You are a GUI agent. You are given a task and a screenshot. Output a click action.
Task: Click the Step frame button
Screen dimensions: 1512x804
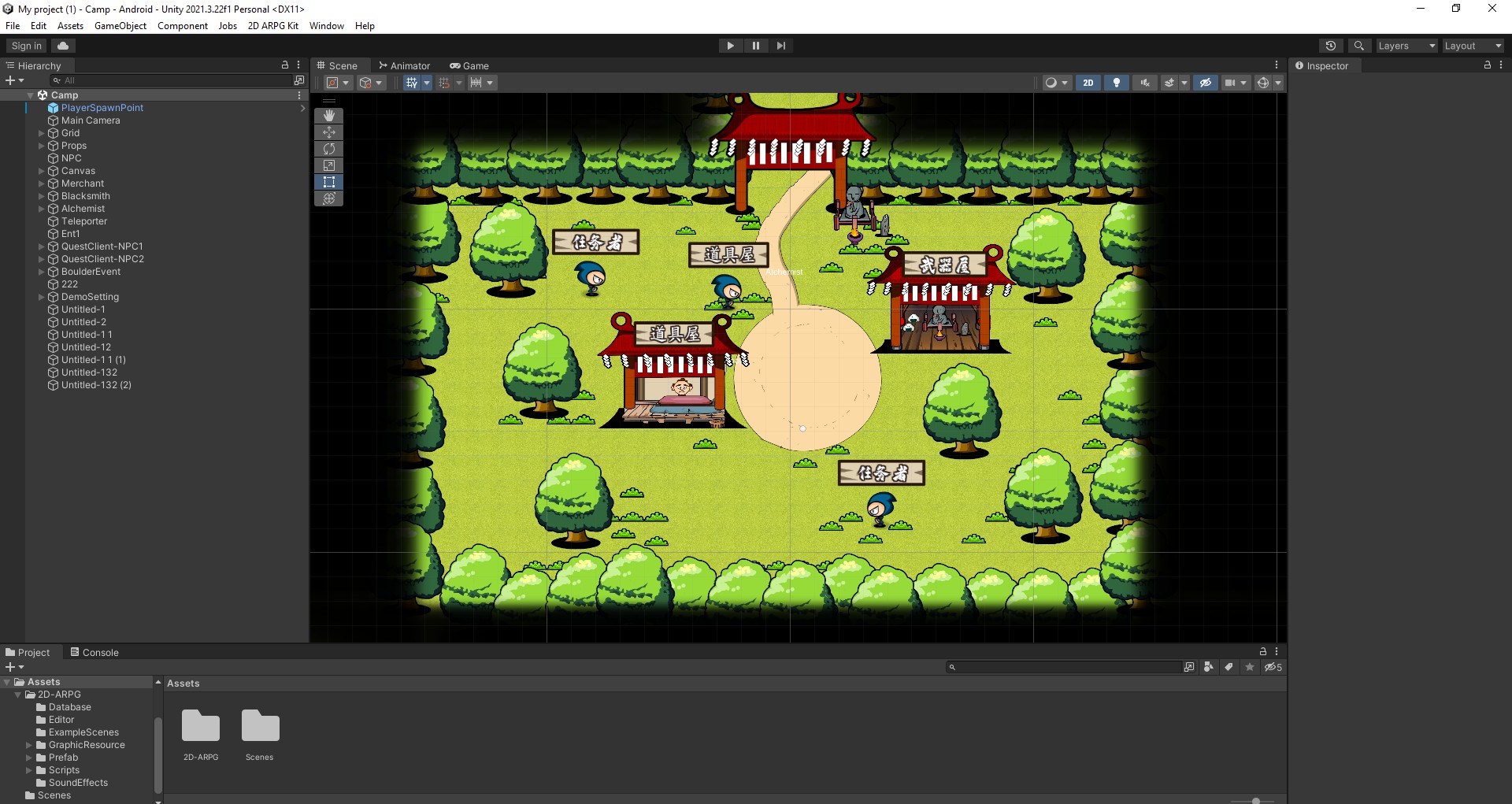[781, 46]
